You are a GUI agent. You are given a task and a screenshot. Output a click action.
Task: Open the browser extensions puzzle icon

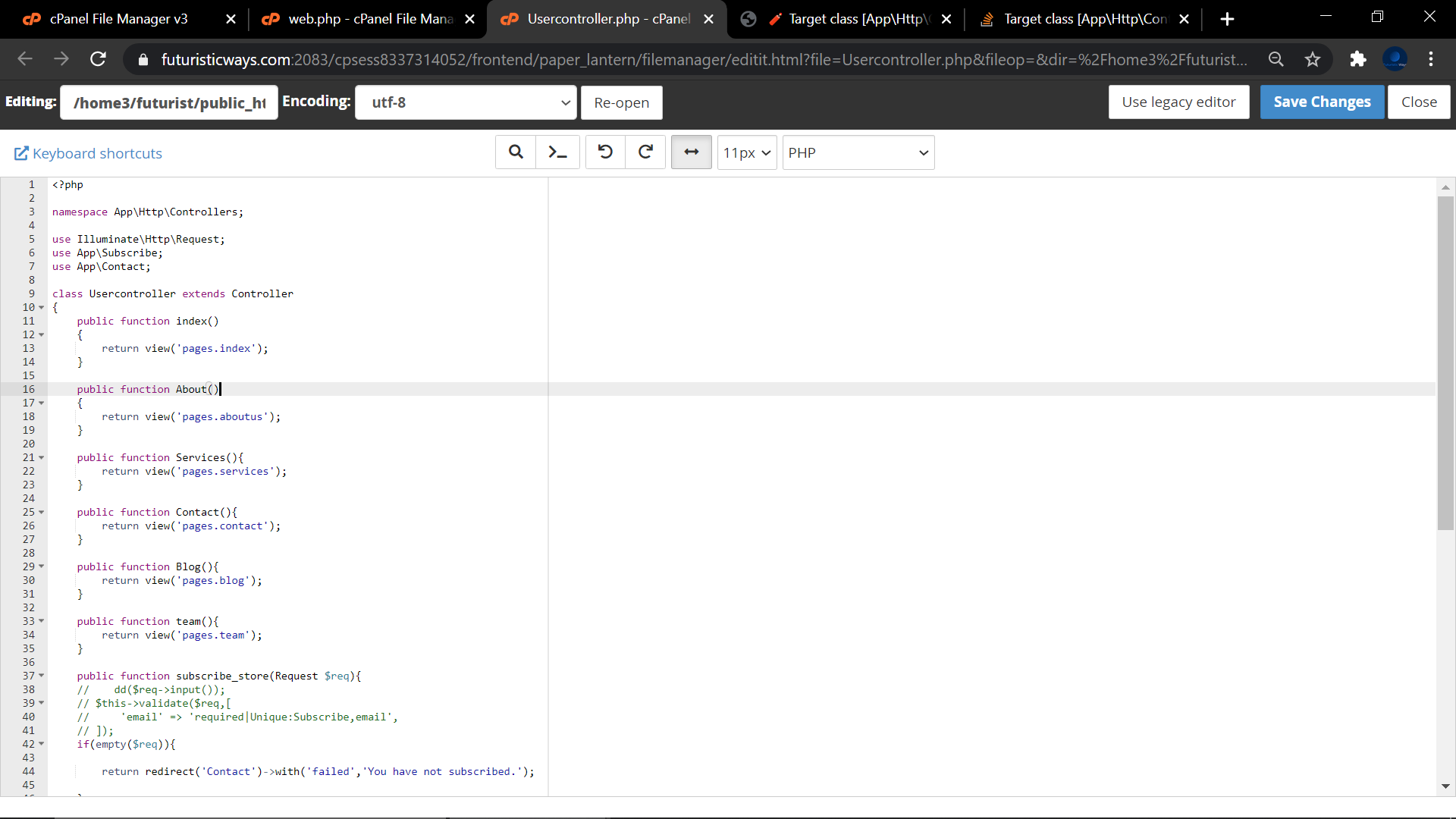[x=1357, y=59]
